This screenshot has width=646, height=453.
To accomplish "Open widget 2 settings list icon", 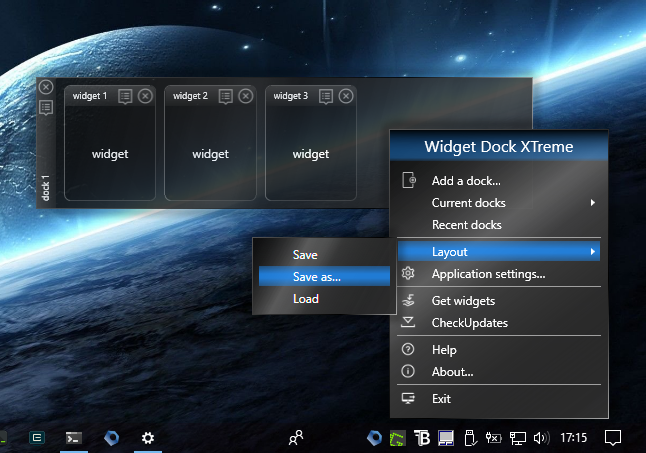I will 226,97.
